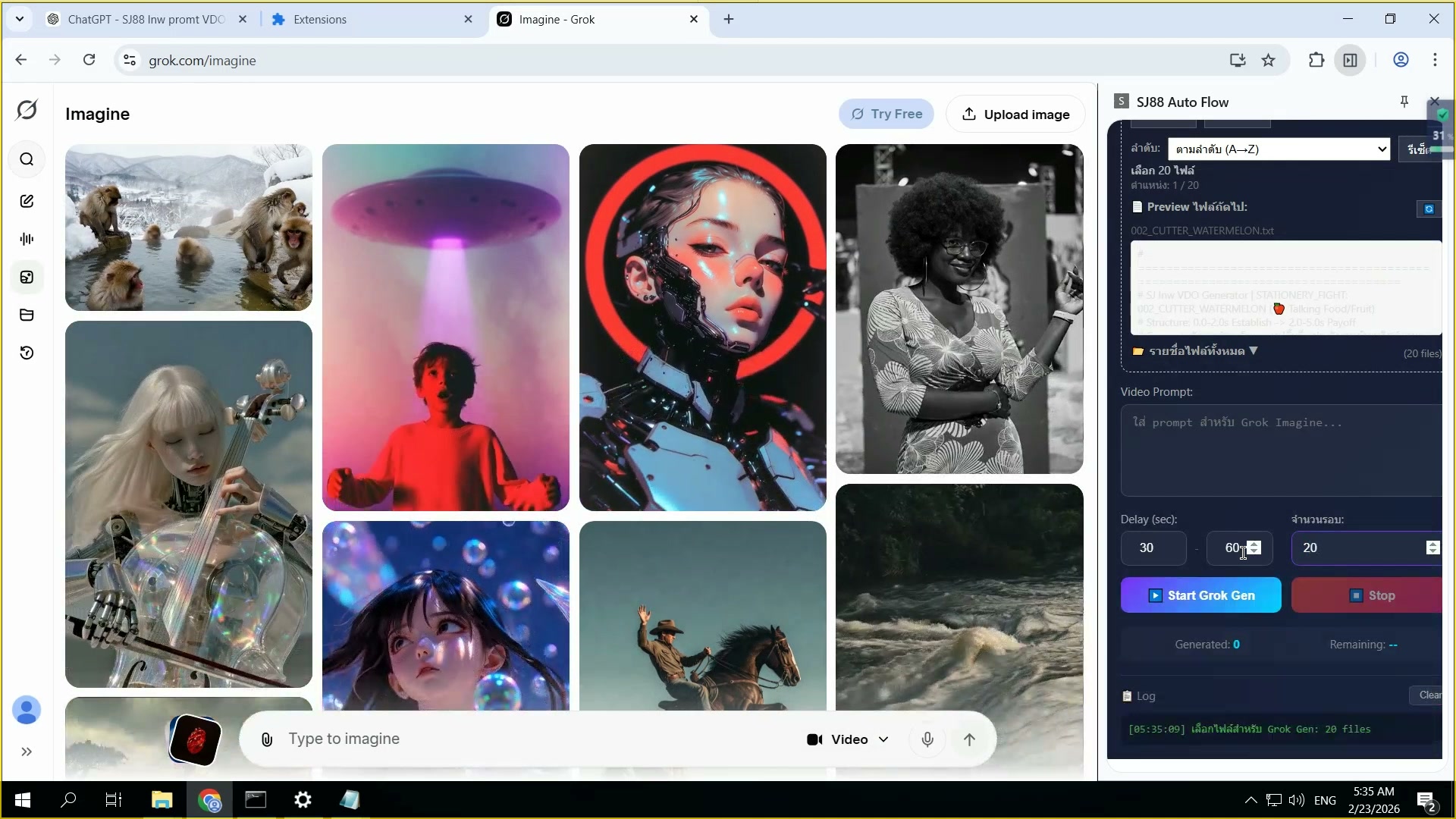Screen dimensions: 1456x819
Task: Activate the microphone in the imagine bar
Action: (x=927, y=739)
